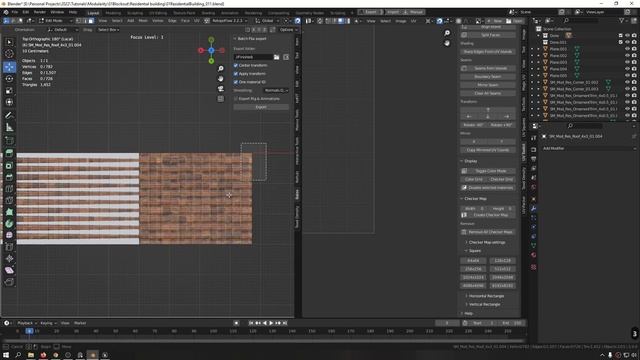Click the viewport pan hand icon
This screenshot has width=640, height=360.
[x=220, y=78]
